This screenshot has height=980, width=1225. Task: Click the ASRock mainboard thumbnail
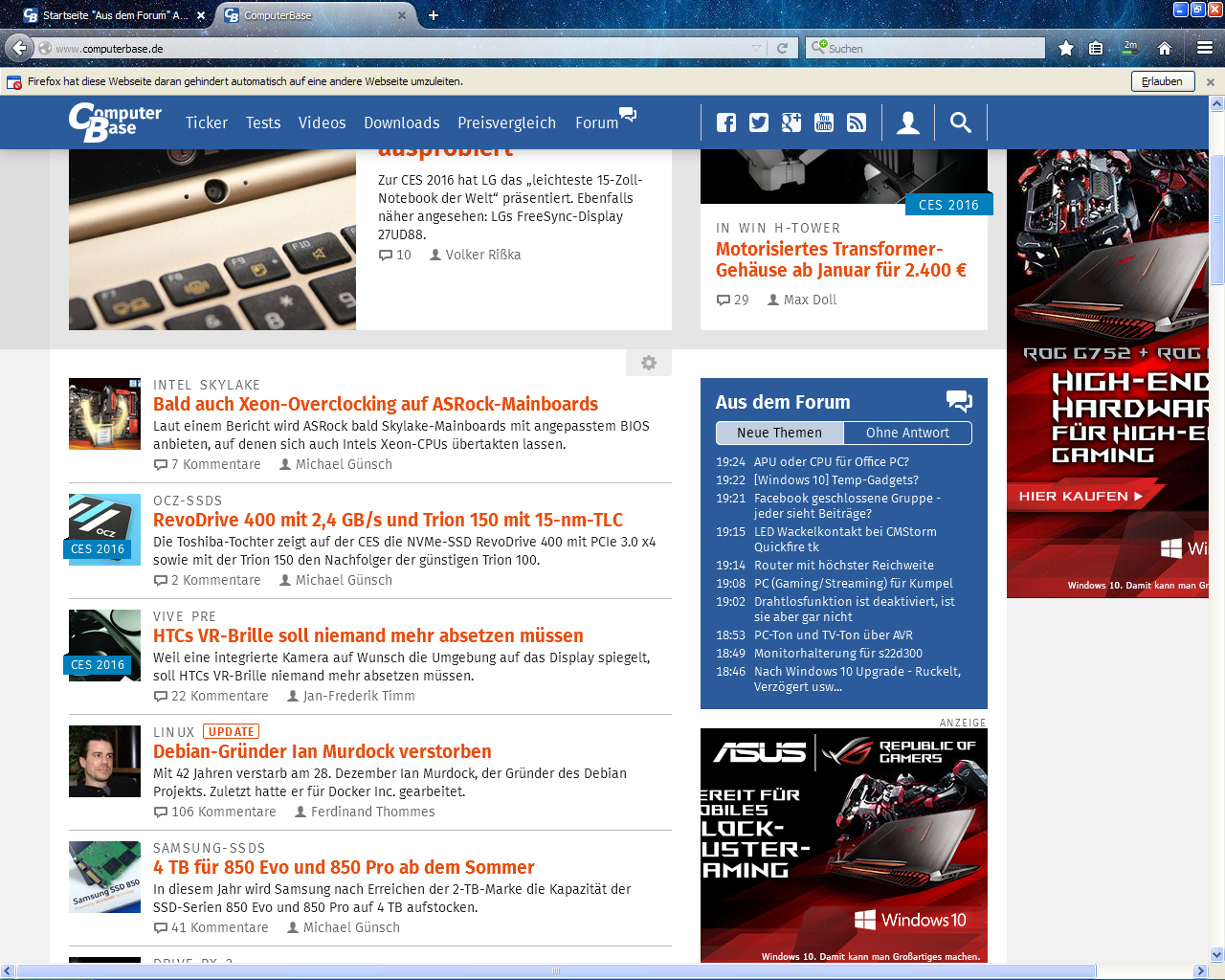coord(104,413)
